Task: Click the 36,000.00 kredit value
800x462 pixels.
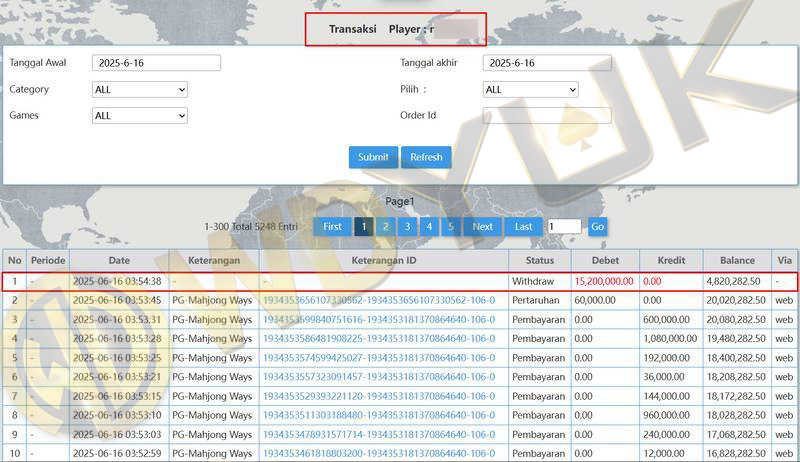Action: (664, 377)
